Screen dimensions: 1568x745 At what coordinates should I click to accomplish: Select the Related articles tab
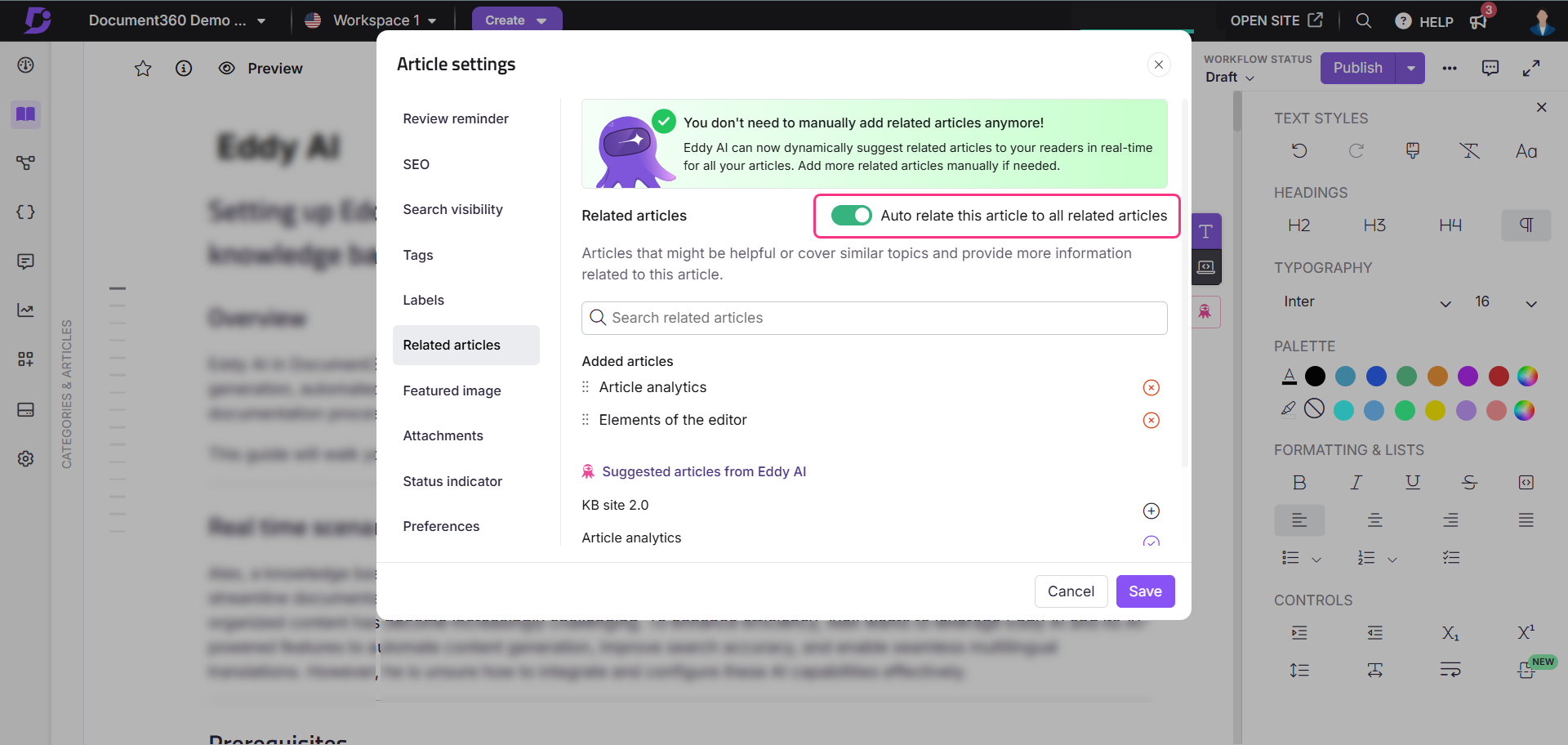pos(465,345)
